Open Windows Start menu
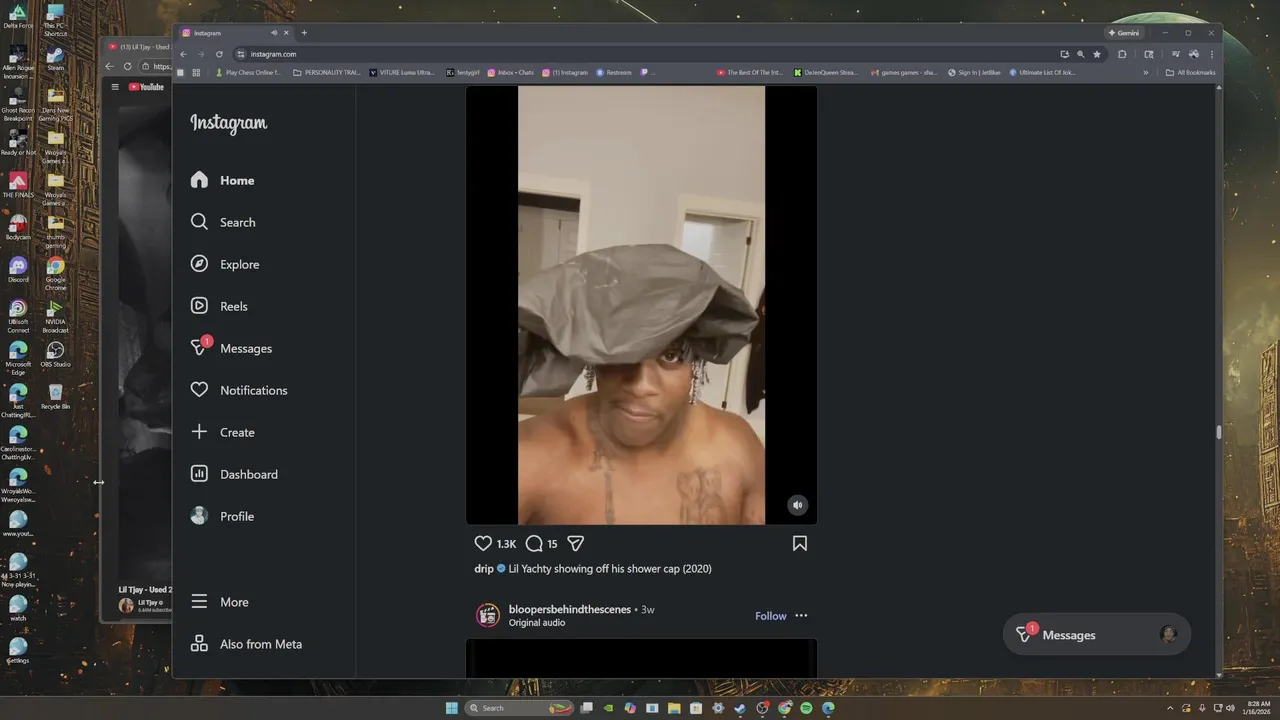Viewport: 1280px width, 720px height. [x=451, y=708]
